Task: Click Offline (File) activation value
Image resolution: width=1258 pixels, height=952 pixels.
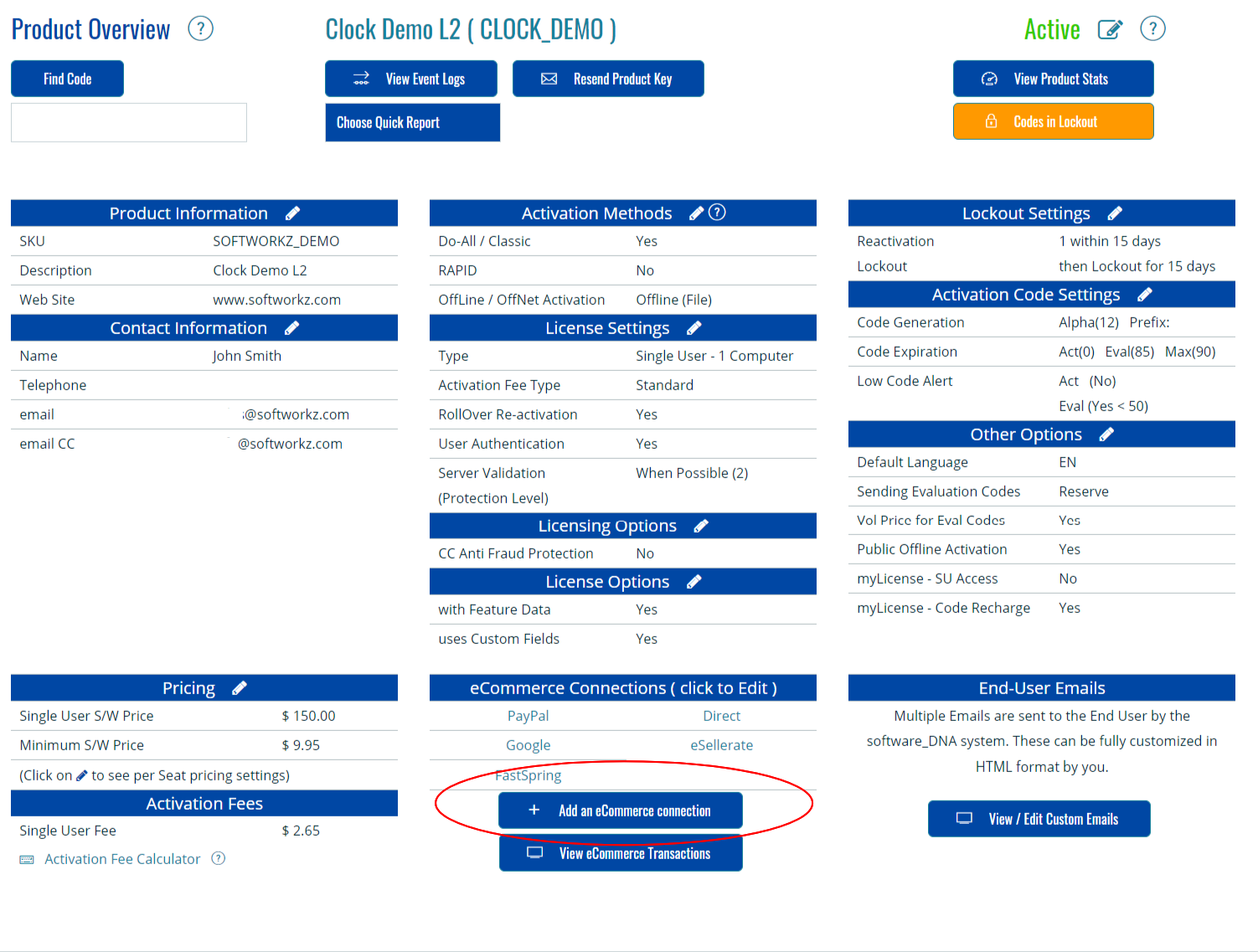Action: (x=673, y=300)
